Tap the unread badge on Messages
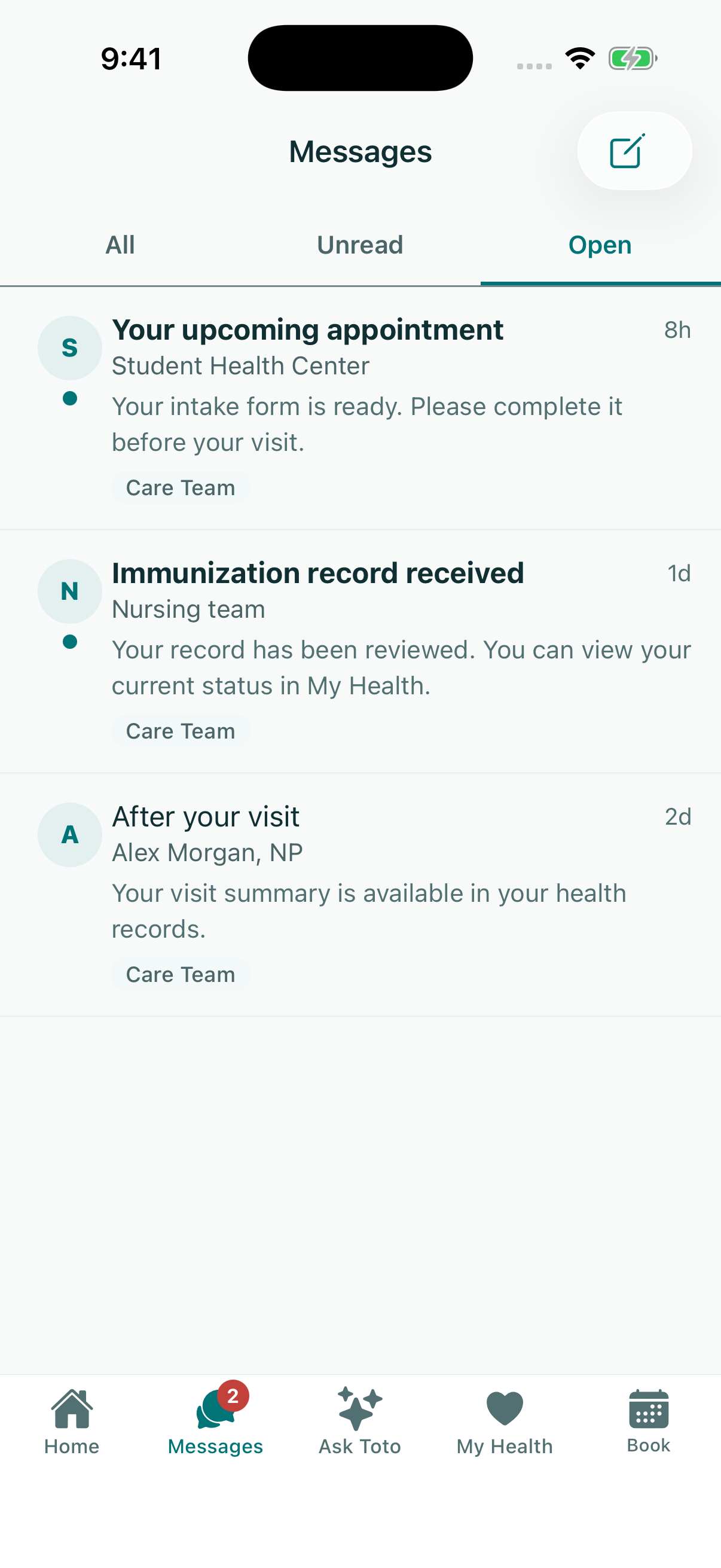The width and height of the screenshot is (721, 1568). point(233,1396)
